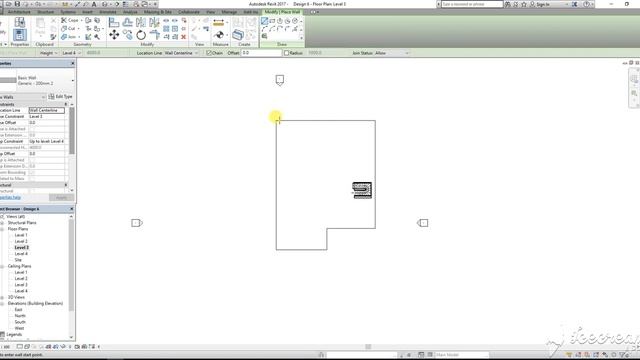Viewport: 640px width, 360px height.
Task: Click the Create Similar ribbon icon
Action: (x=238, y=35)
